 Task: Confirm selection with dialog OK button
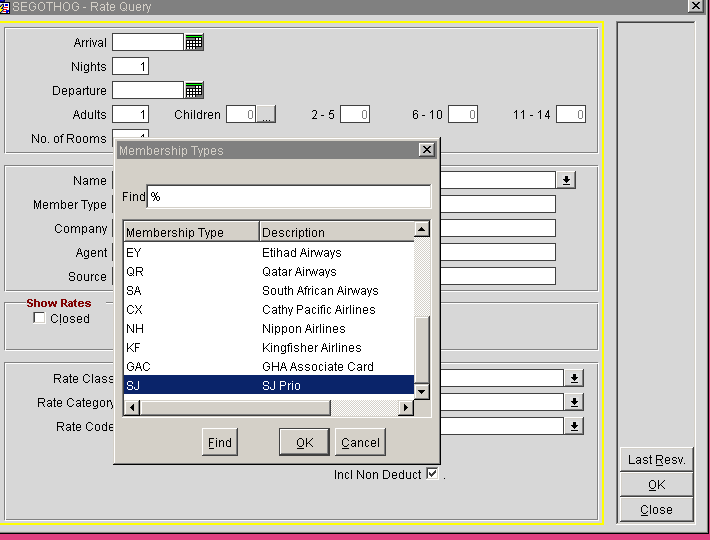[304, 442]
